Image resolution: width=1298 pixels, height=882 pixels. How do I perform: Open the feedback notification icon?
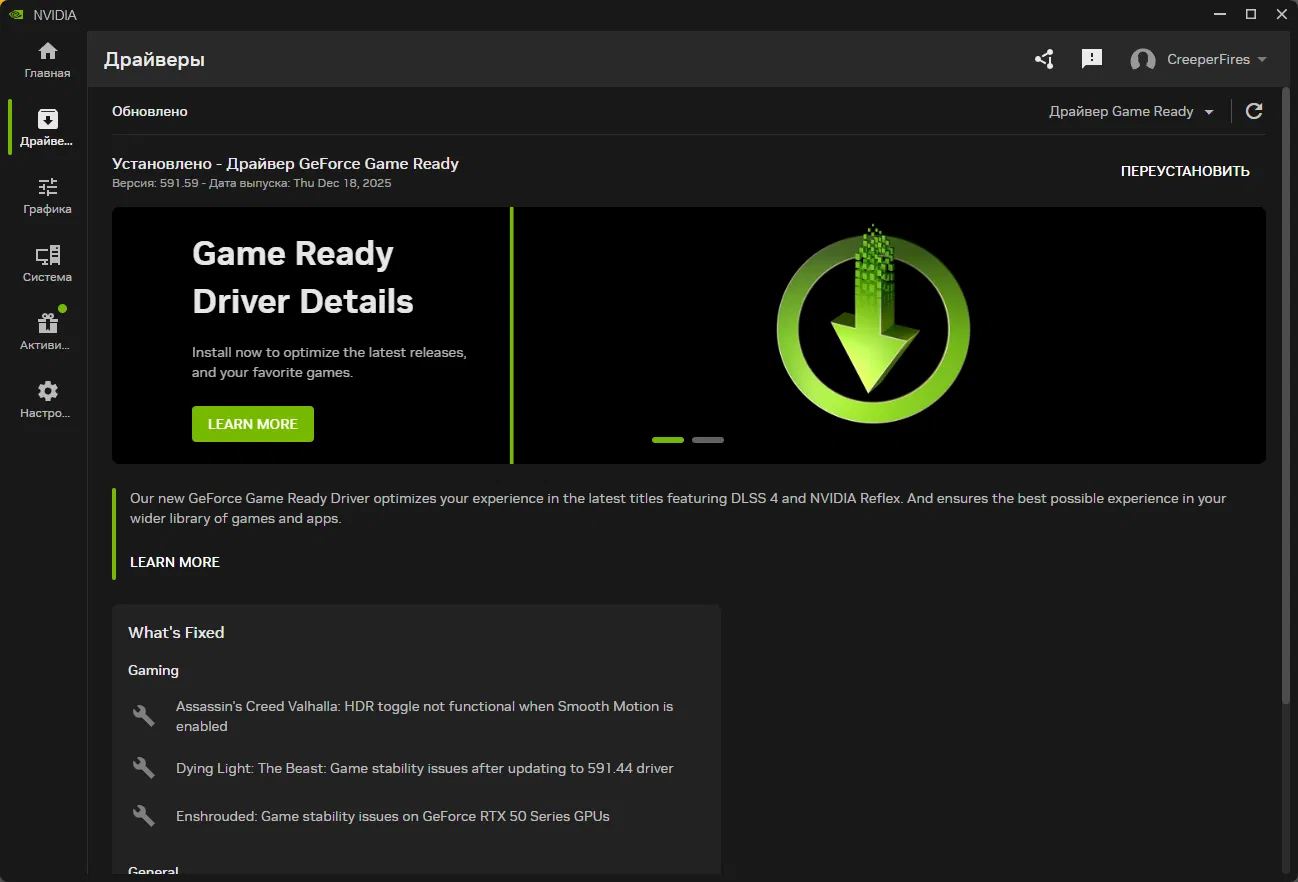click(x=1092, y=59)
